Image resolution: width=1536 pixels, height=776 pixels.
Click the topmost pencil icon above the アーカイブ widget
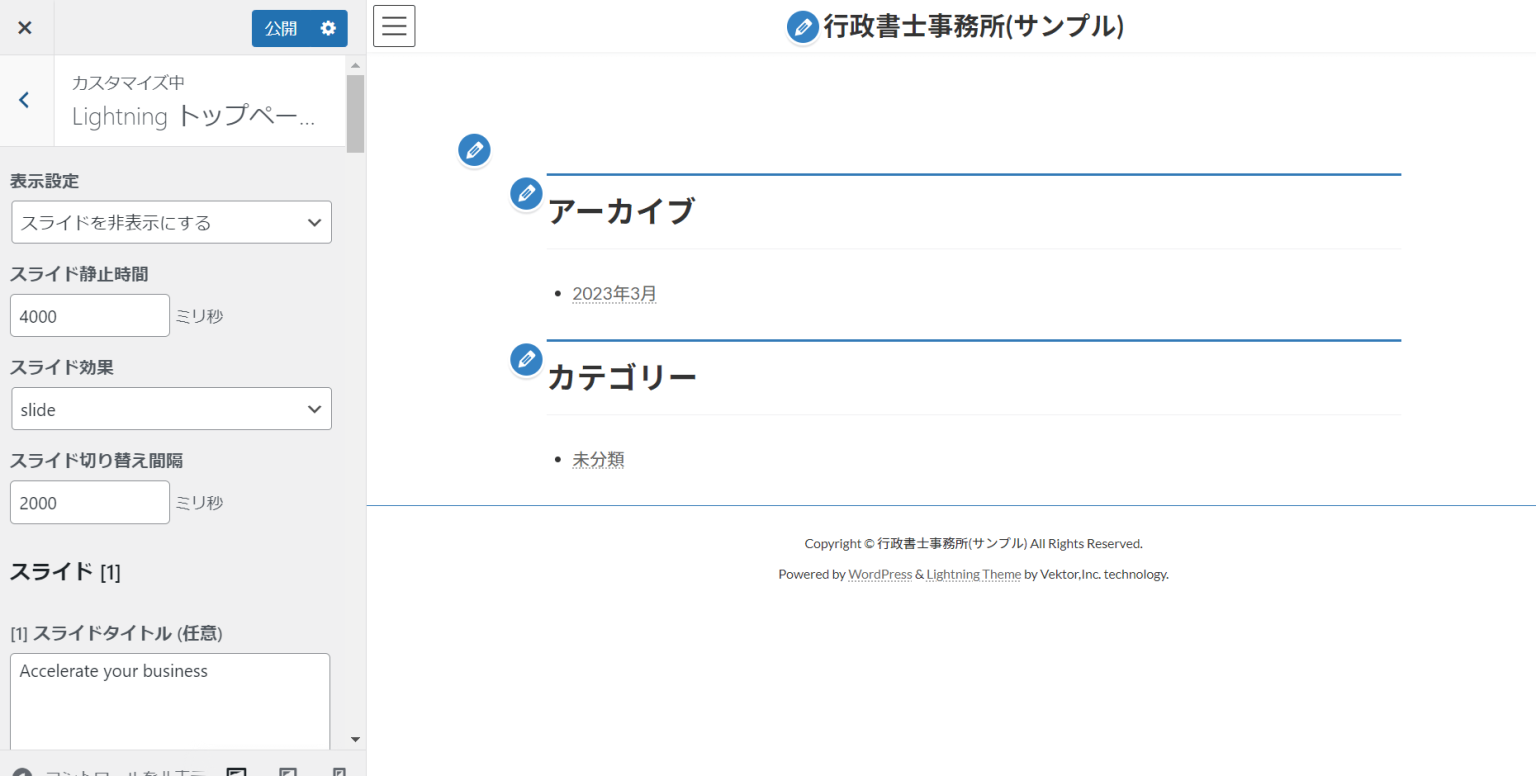click(474, 150)
